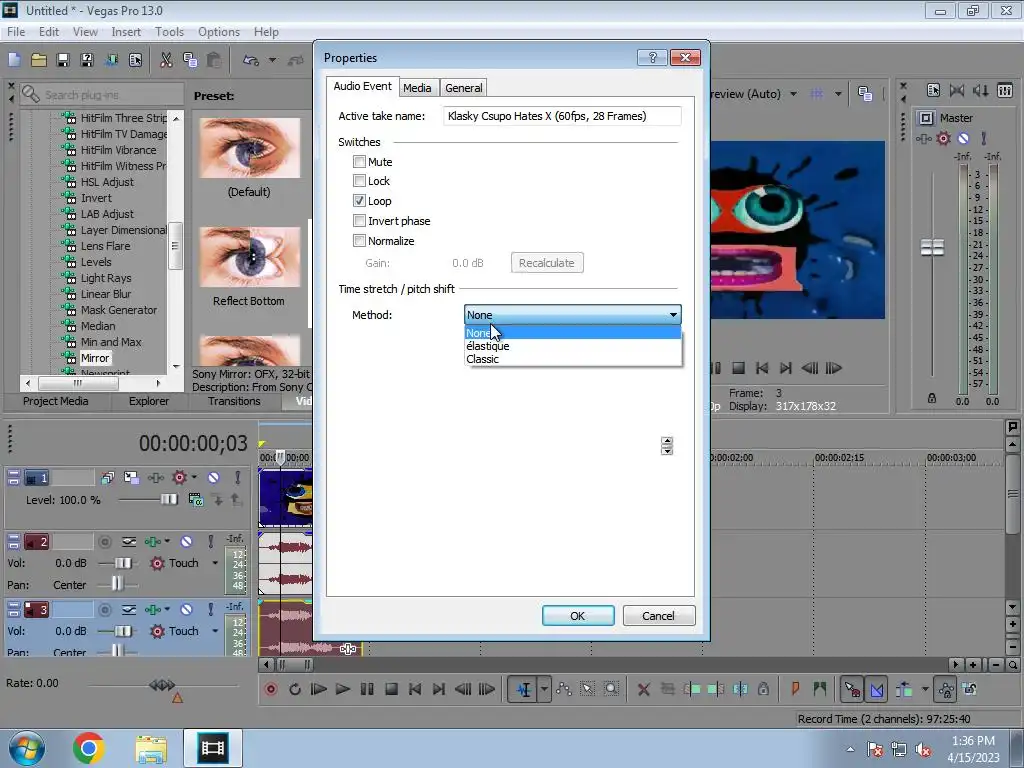Enable the Mute checkbox
The height and width of the screenshot is (768, 1024).
coord(359,161)
